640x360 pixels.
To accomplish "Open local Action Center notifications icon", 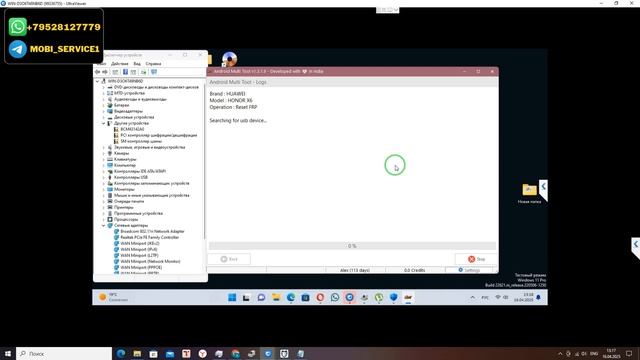I will click(629, 353).
